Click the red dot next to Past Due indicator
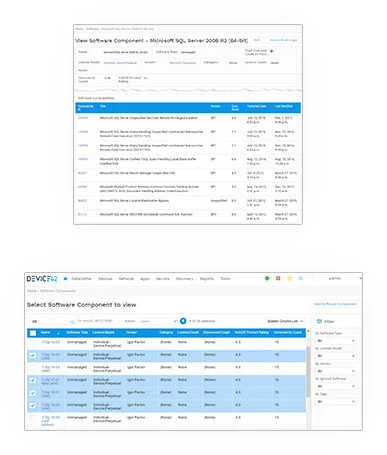 point(272,51)
